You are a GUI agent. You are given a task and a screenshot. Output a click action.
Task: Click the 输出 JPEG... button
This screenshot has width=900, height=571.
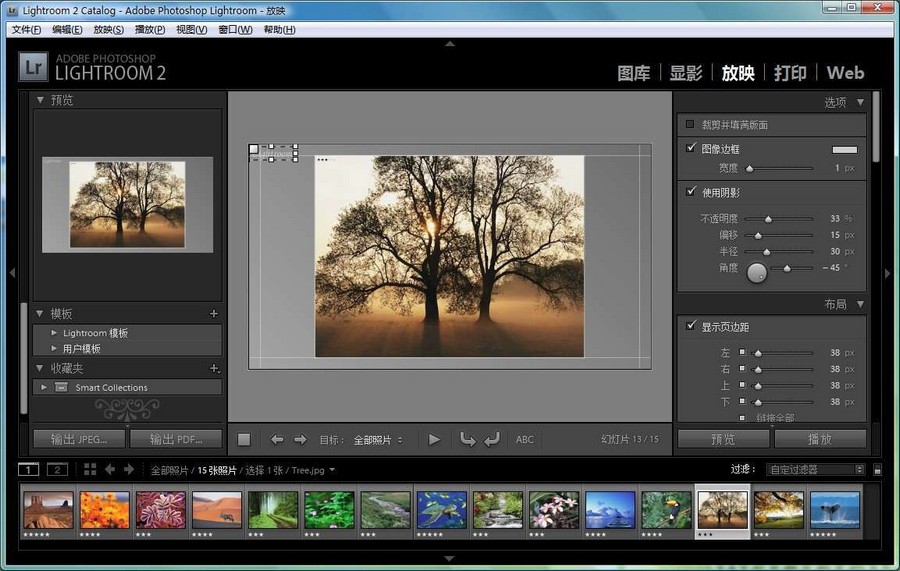pyautogui.click(x=79, y=439)
